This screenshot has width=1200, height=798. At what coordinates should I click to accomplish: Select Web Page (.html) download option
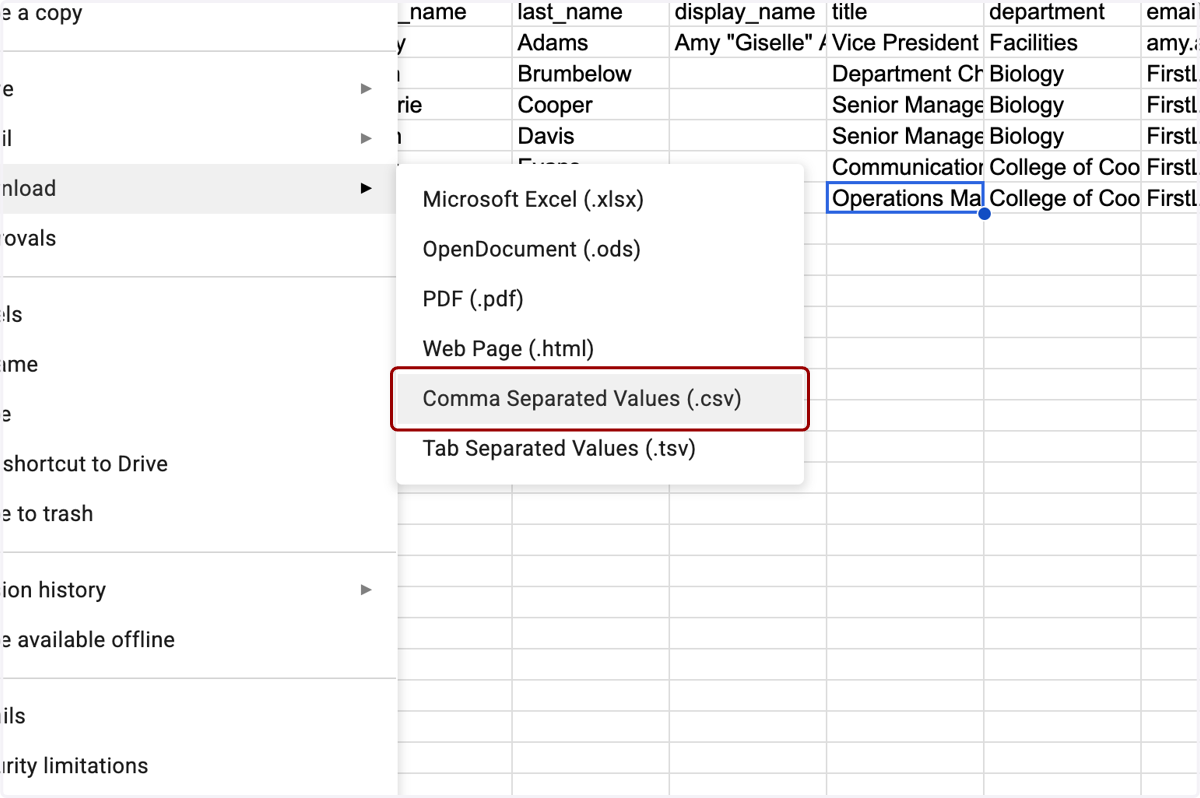(x=599, y=349)
